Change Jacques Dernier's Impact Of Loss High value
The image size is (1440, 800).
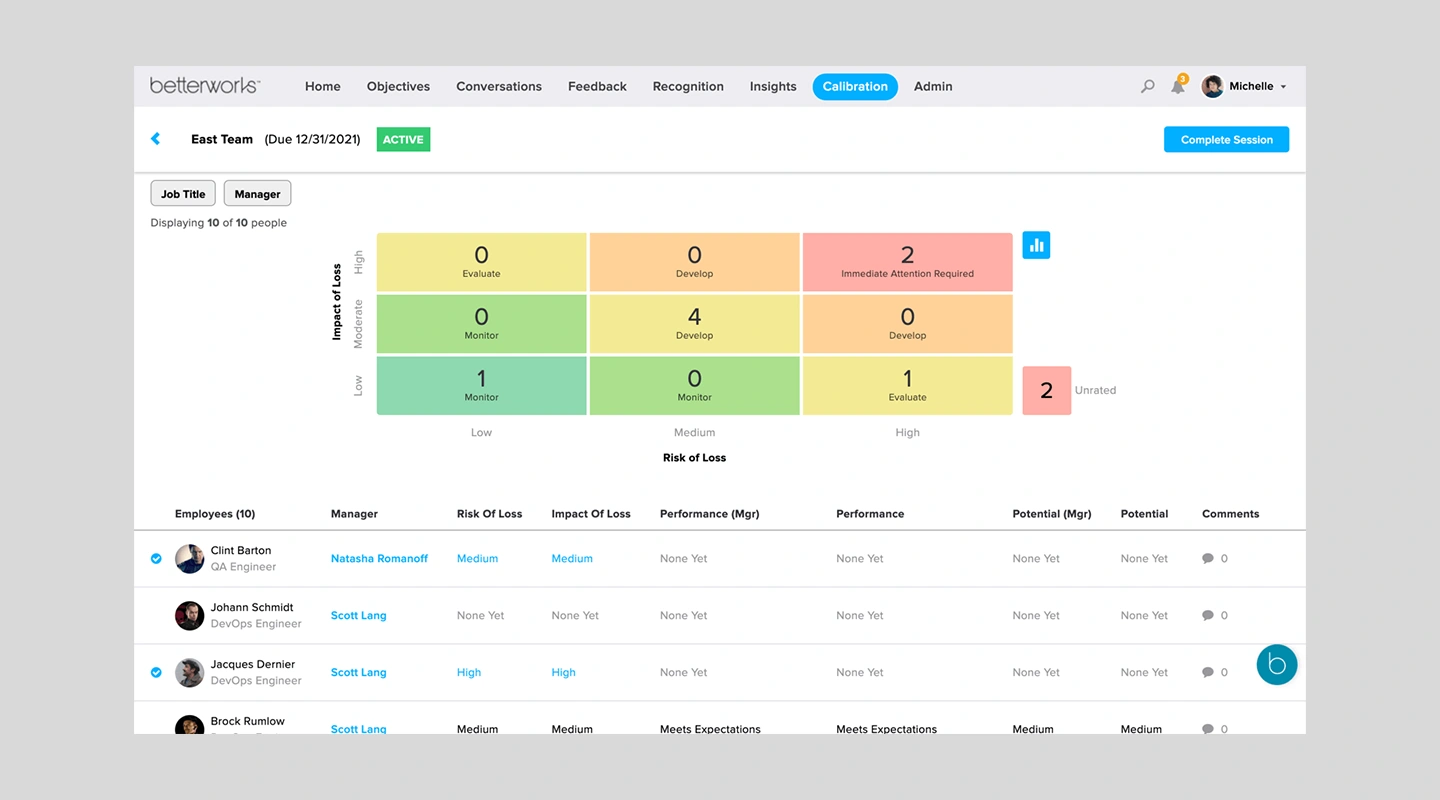click(x=563, y=673)
